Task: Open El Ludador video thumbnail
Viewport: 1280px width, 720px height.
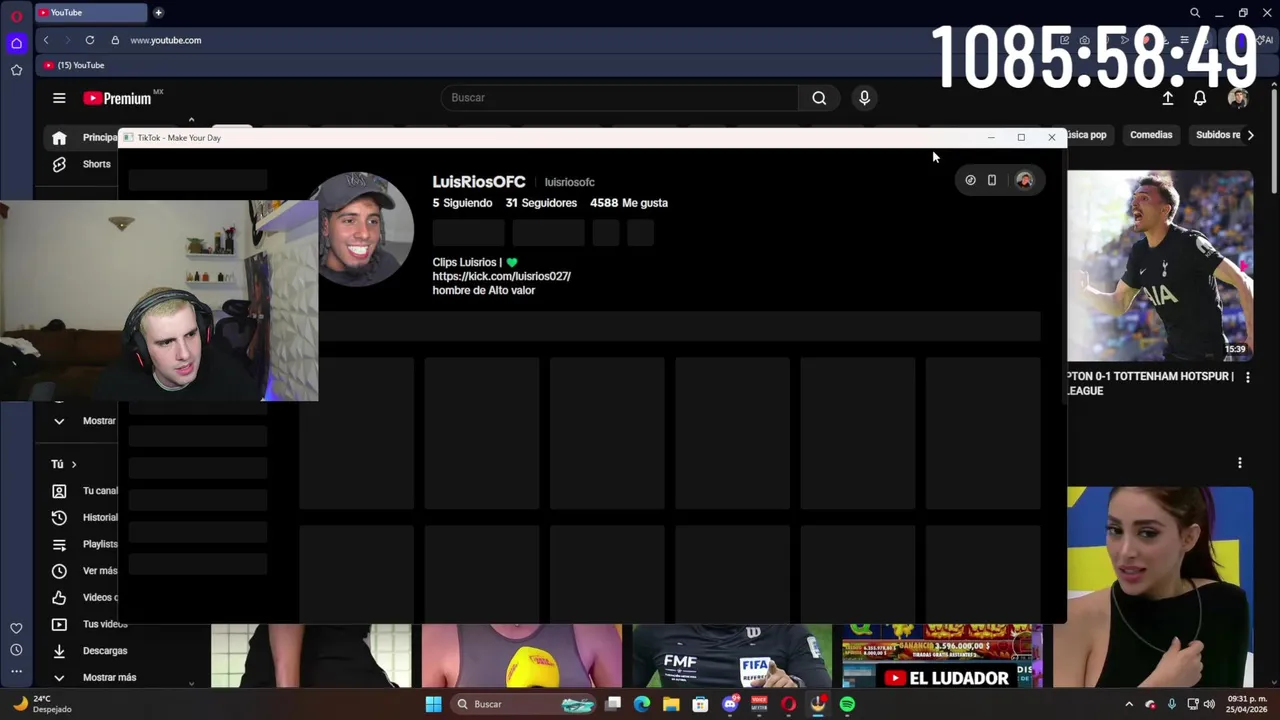Action: (x=942, y=656)
